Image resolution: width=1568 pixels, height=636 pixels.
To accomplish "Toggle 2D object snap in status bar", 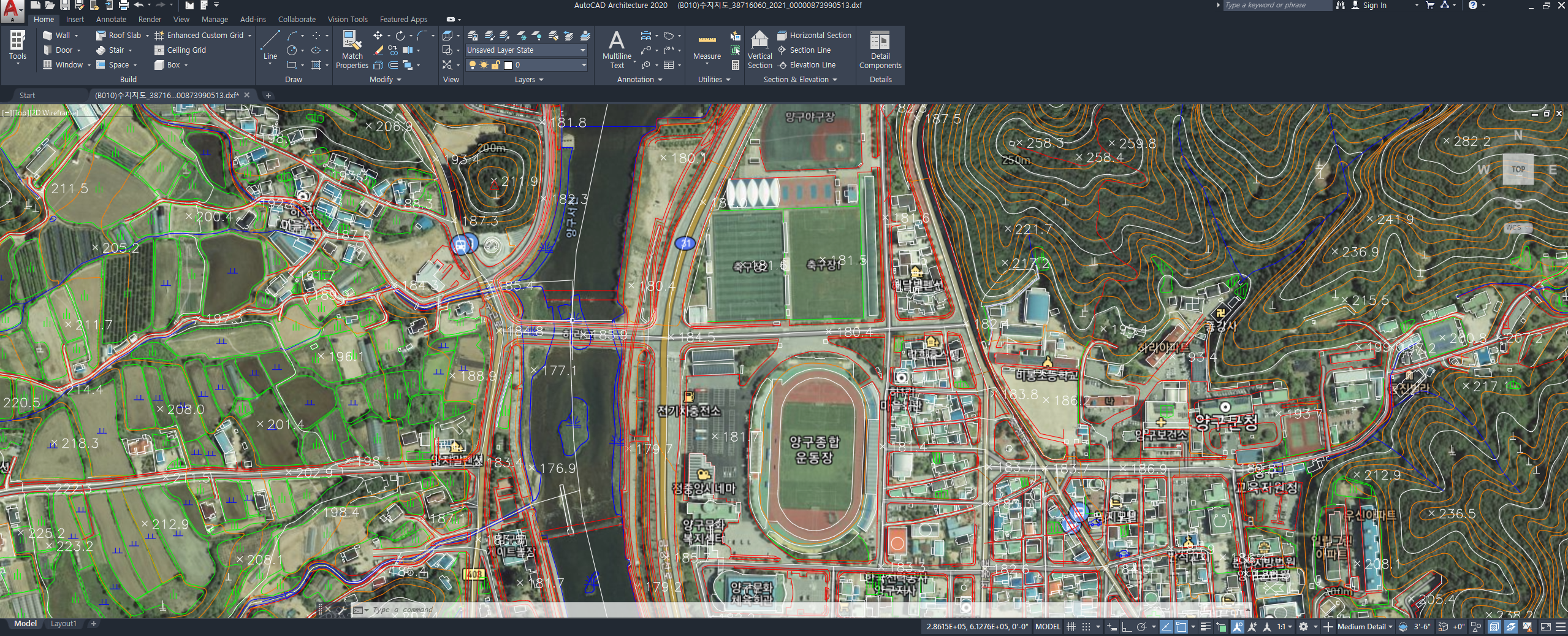I will click(x=1181, y=627).
